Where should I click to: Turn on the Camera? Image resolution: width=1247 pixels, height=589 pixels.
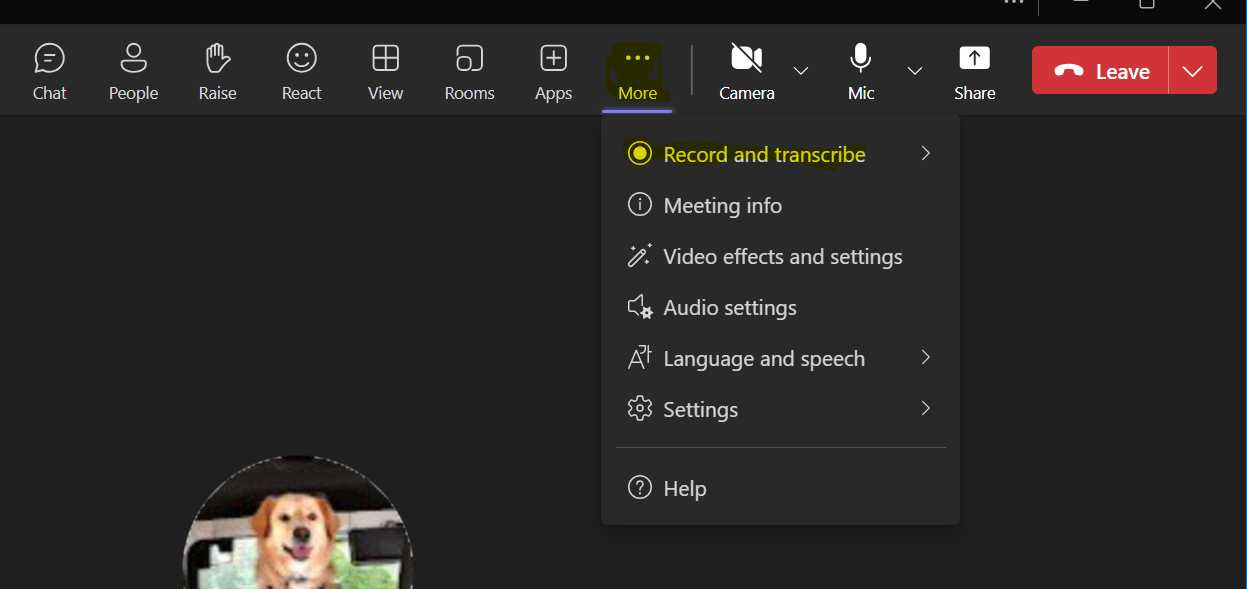pos(747,72)
